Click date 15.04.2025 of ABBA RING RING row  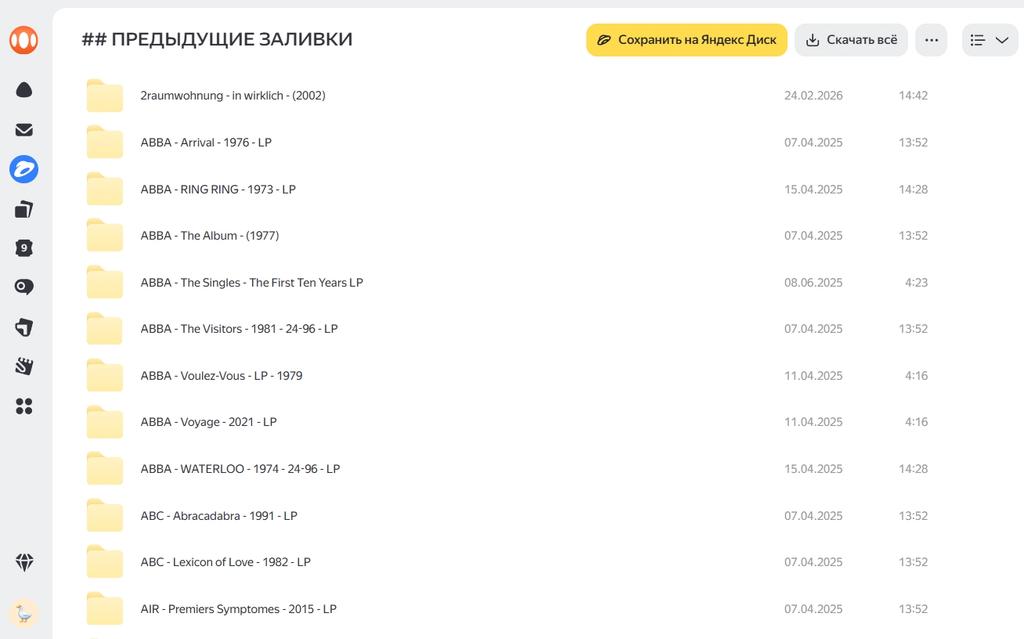813,189
